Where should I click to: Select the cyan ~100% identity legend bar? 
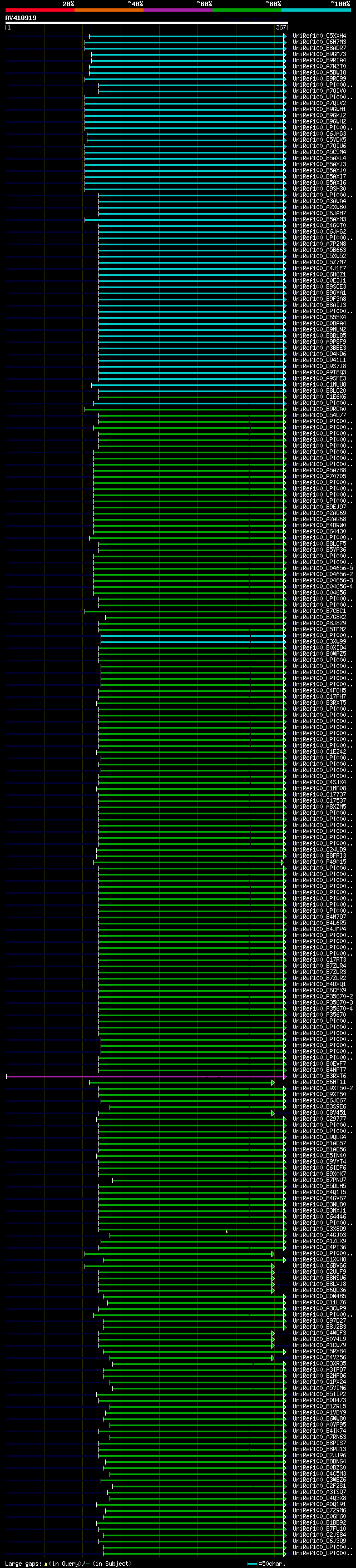coord(316,10)
